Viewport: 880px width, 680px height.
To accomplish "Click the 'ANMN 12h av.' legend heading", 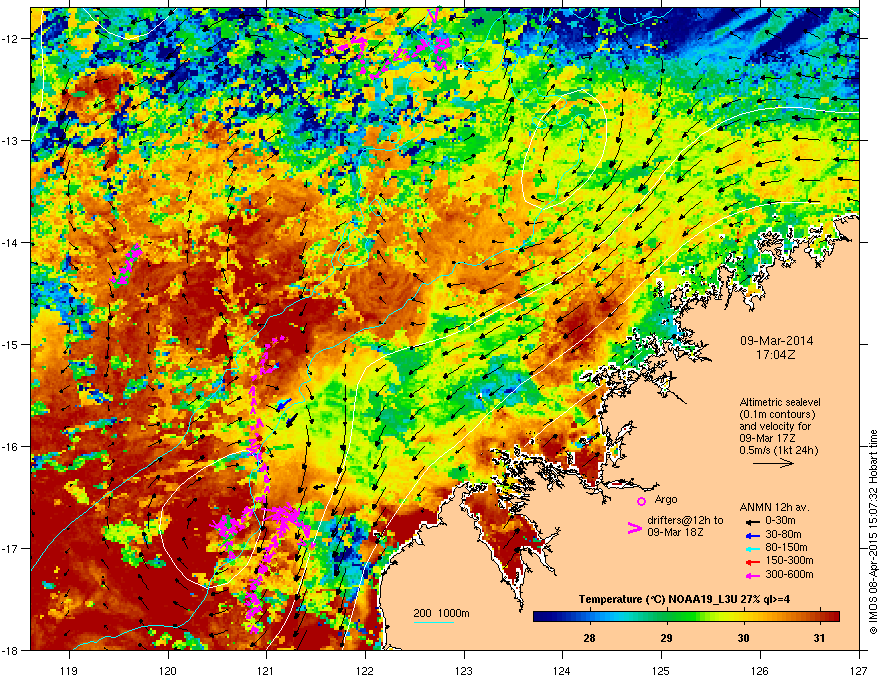I will coord(774,507).
